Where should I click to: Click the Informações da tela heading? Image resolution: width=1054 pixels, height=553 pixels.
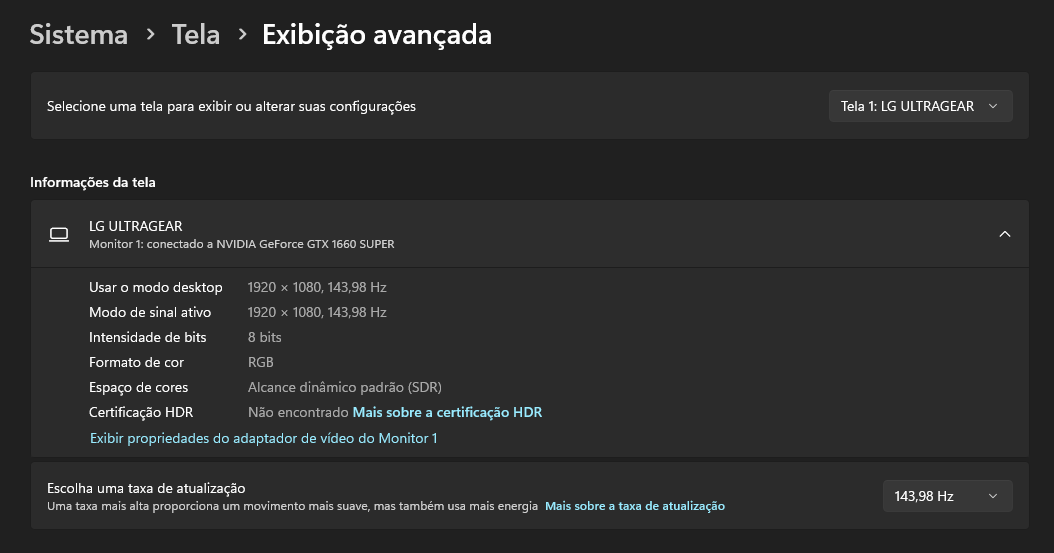click(93, 182)
